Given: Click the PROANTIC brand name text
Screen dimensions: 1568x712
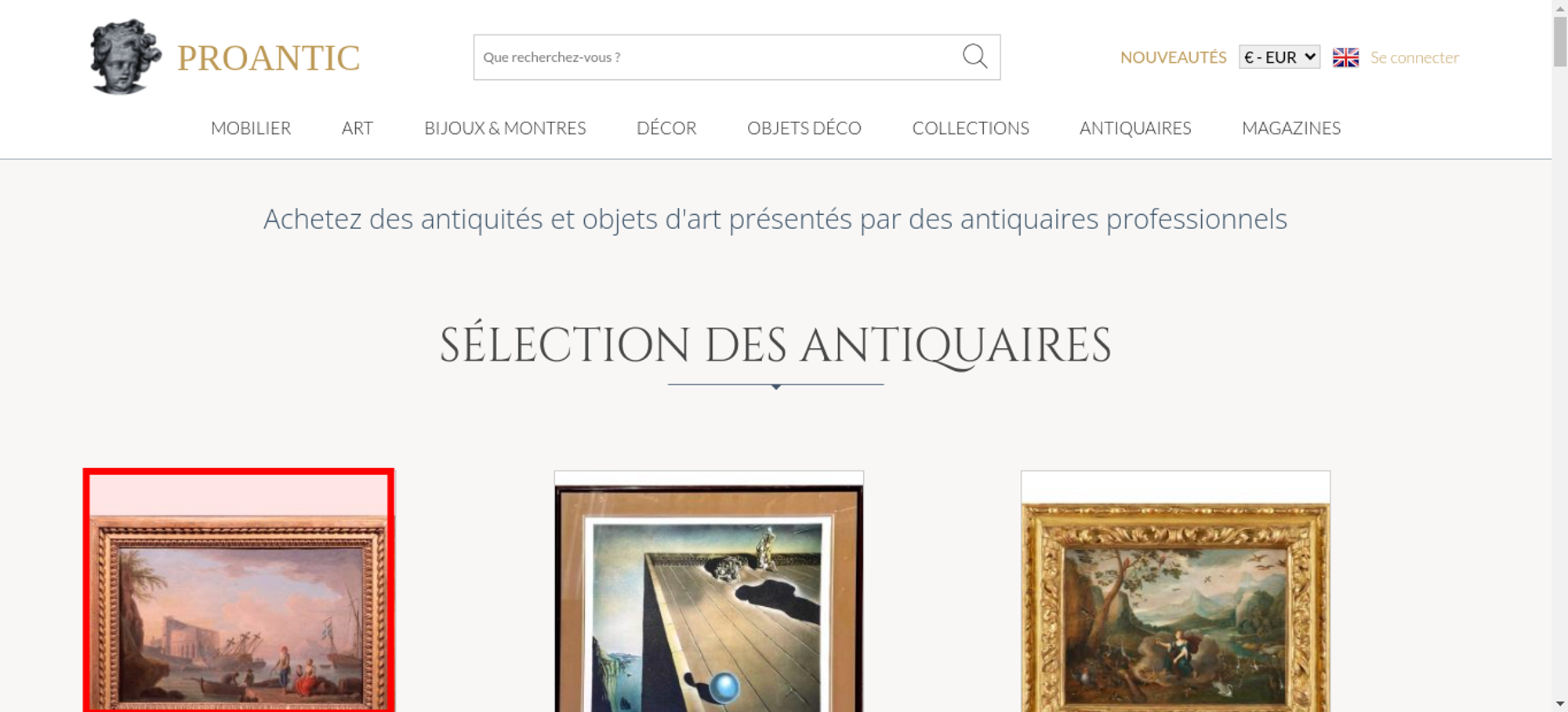Looking at the screenshot, I should [x=268, y=58].
